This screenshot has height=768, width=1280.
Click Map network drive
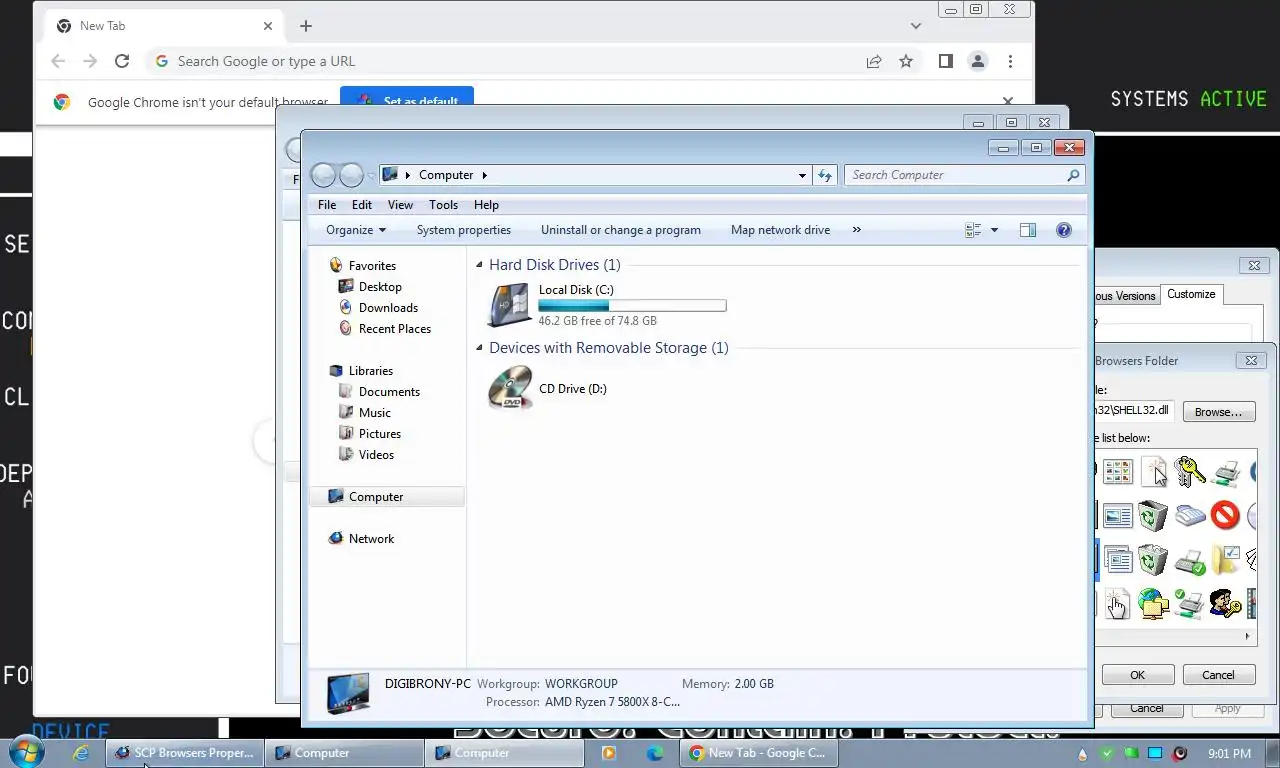tap(780, 230)
